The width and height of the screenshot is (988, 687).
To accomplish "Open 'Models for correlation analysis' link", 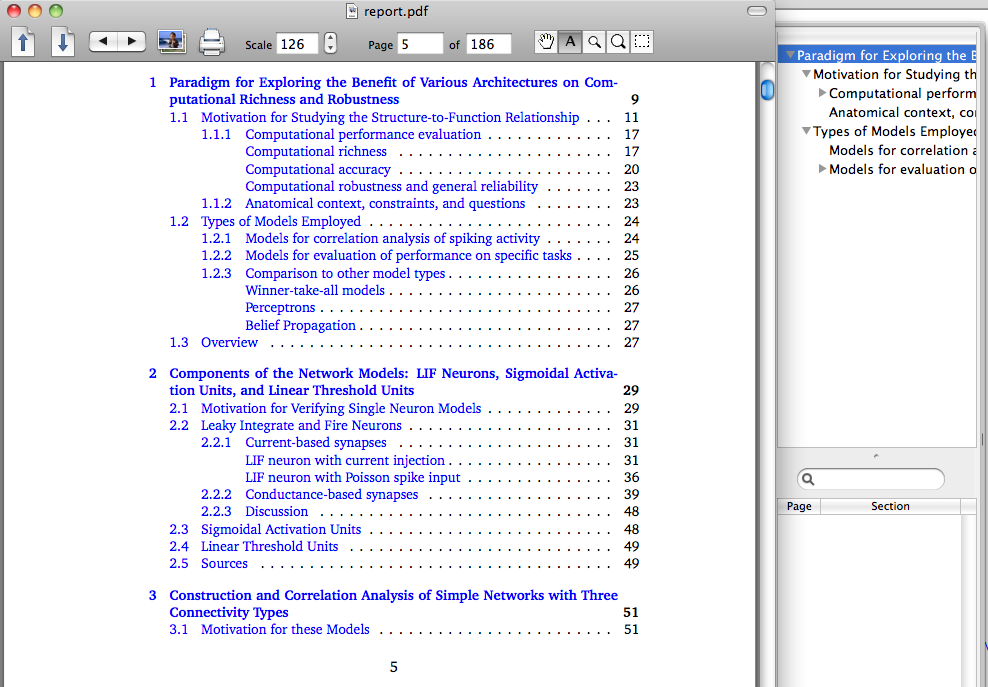I will 393,238.
